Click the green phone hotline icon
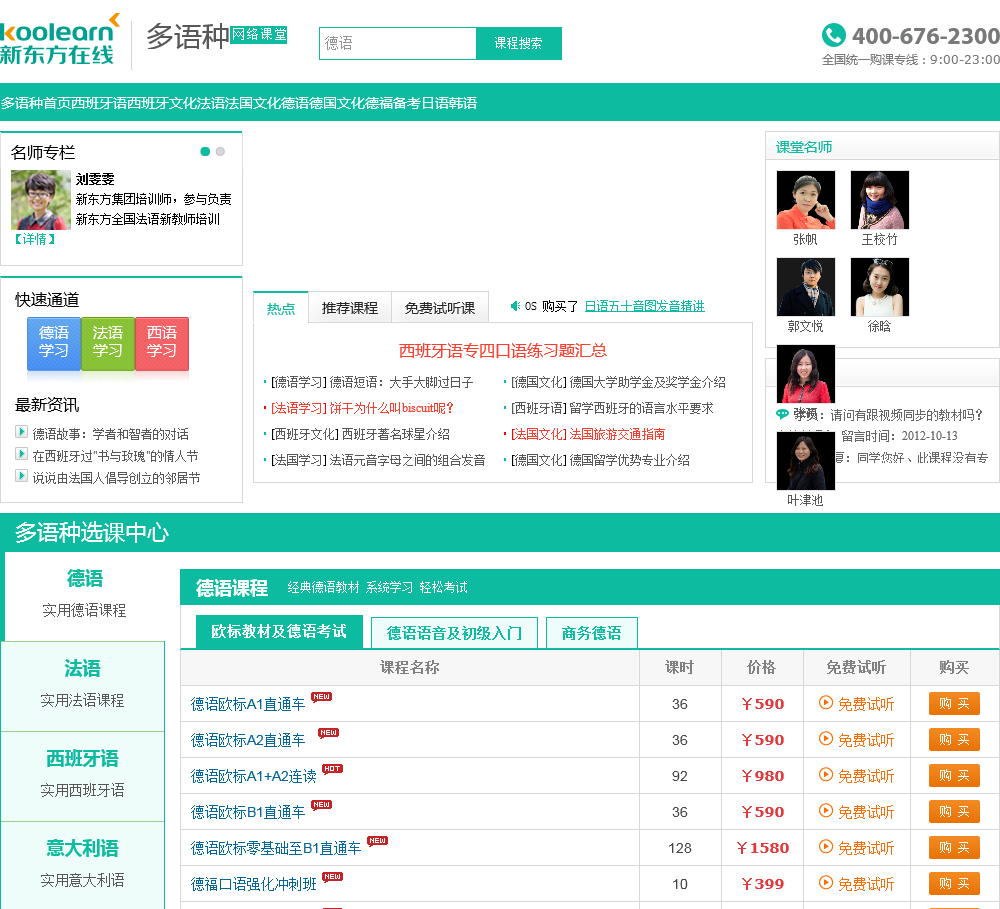The image size is (1000, 909). pos(834,35)
